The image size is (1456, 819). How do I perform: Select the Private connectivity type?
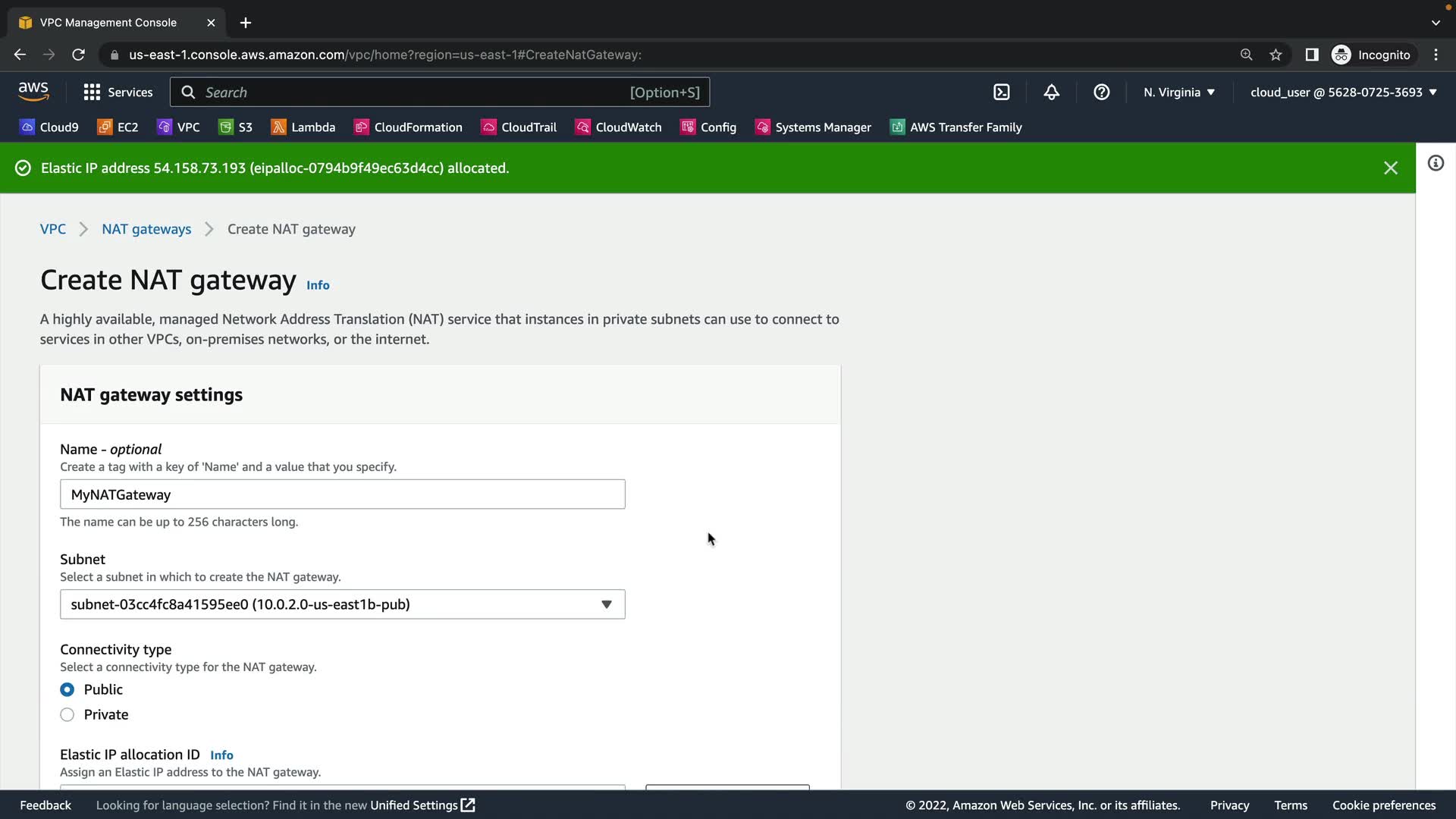67,714
